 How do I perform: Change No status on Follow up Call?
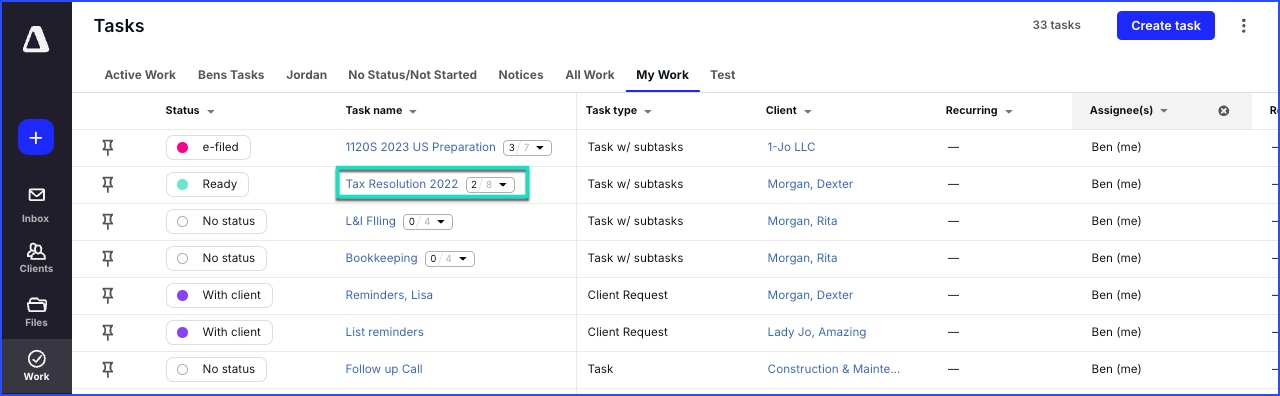pos(216,369)
